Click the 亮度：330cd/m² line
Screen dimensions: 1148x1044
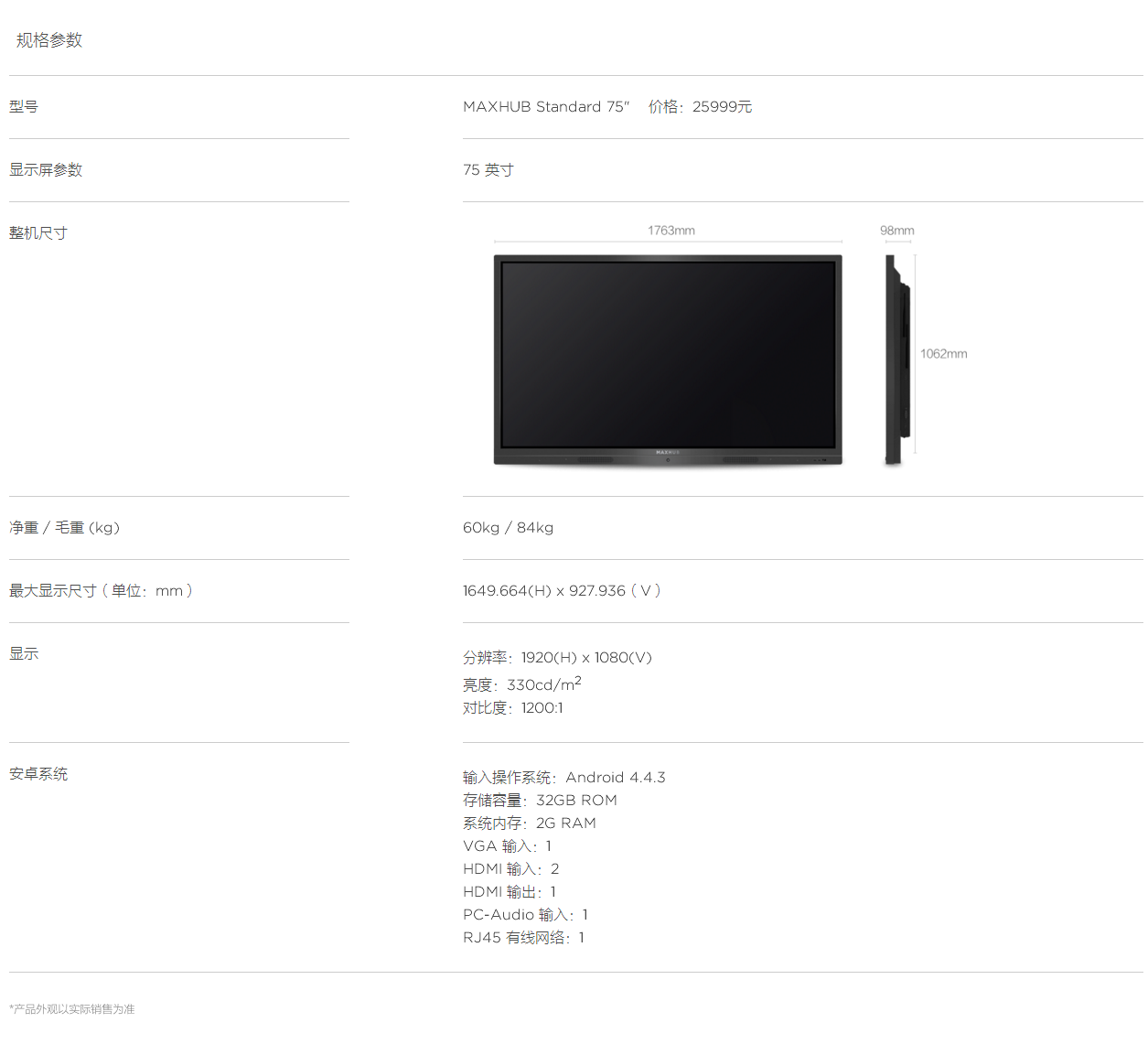(522, 684)
